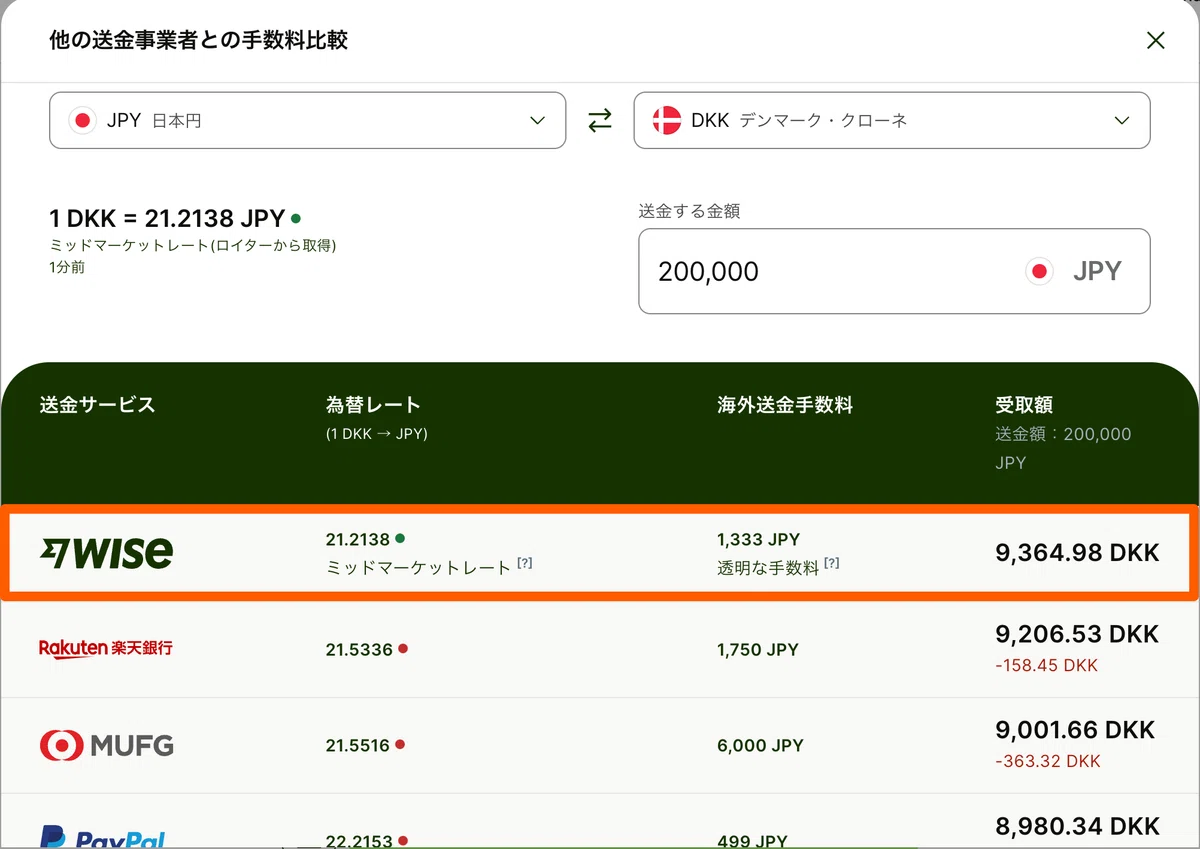Click the 為替レート column header
Image resolution: width=1200 pixels, height=849 pixels.
click(x=373, y=405)
